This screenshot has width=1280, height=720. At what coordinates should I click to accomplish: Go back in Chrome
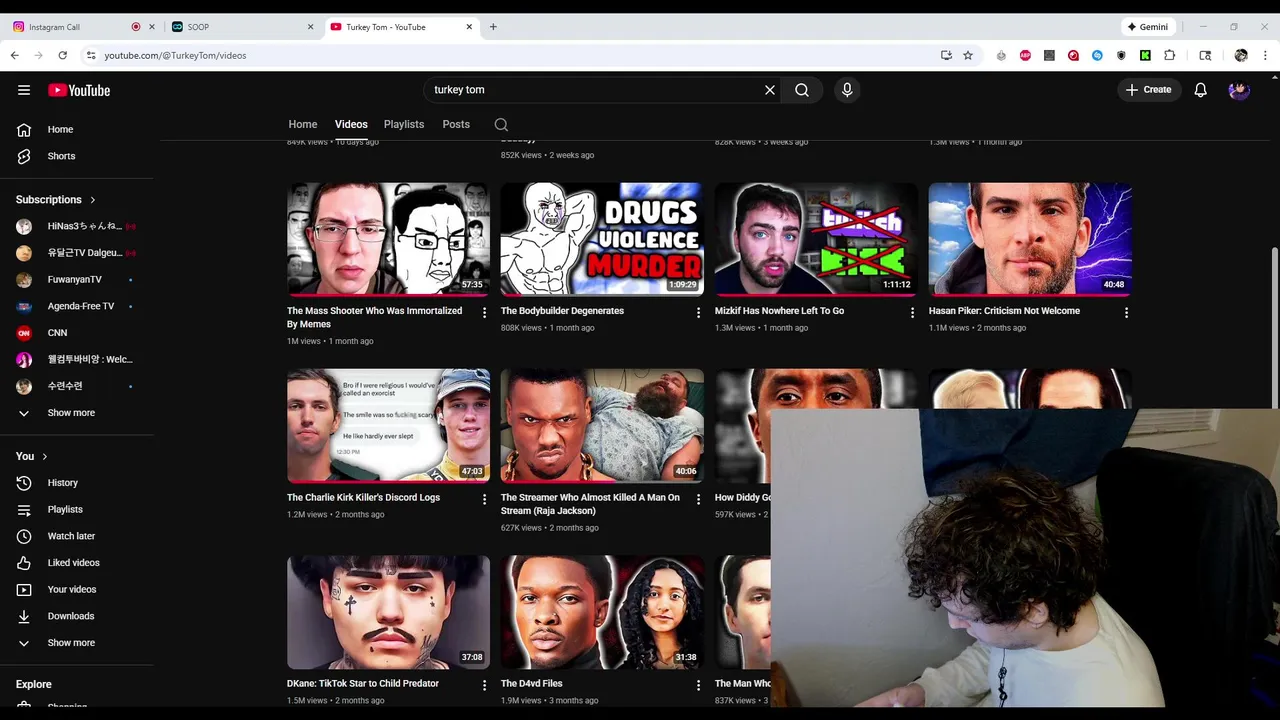click(x=14, y=55)
